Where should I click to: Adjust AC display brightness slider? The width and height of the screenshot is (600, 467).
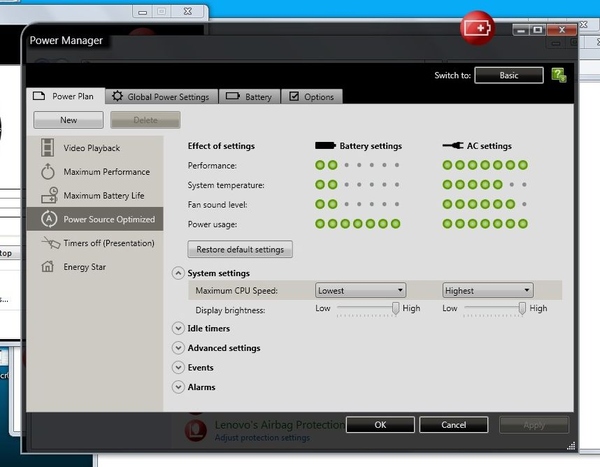(522, 308)
